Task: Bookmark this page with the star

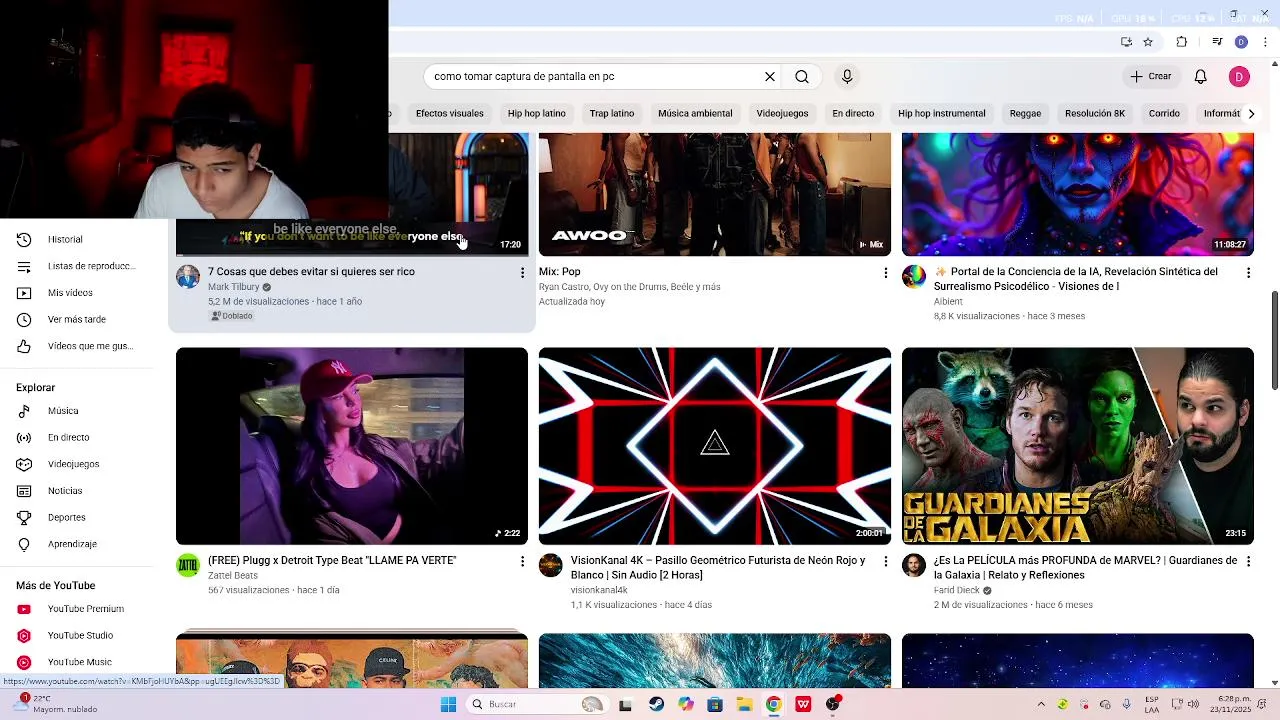Action: [1148, 42]
